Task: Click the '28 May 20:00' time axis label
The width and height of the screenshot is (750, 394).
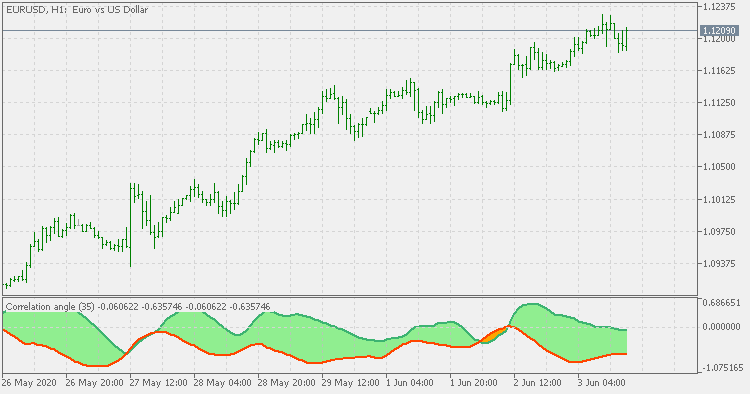Action: [287, 383]
